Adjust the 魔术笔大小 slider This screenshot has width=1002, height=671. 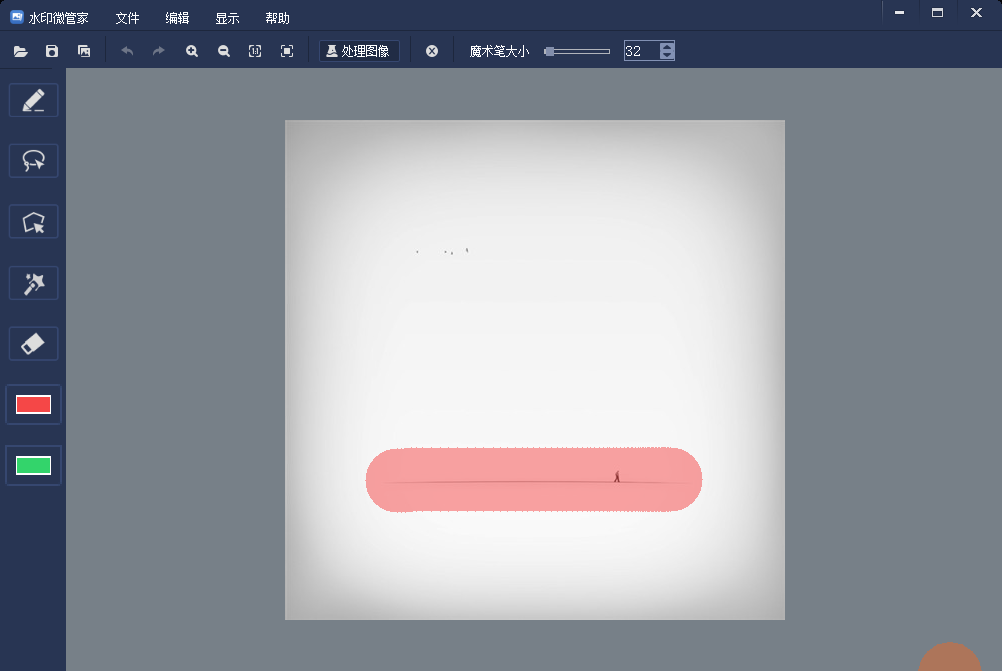click(x=577, y=51)
